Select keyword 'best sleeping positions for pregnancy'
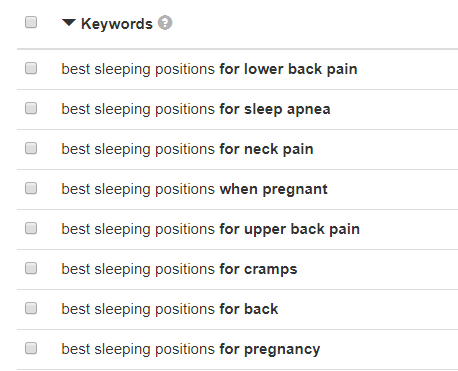Screen dimensions: 458x371 [x=191, y=349]
